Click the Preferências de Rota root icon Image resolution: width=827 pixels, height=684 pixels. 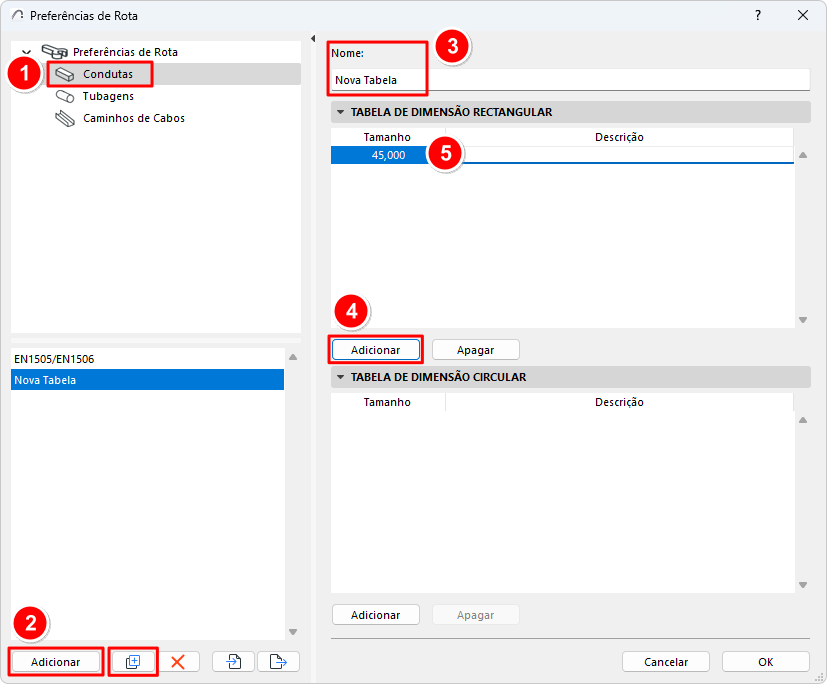(54, 52)
